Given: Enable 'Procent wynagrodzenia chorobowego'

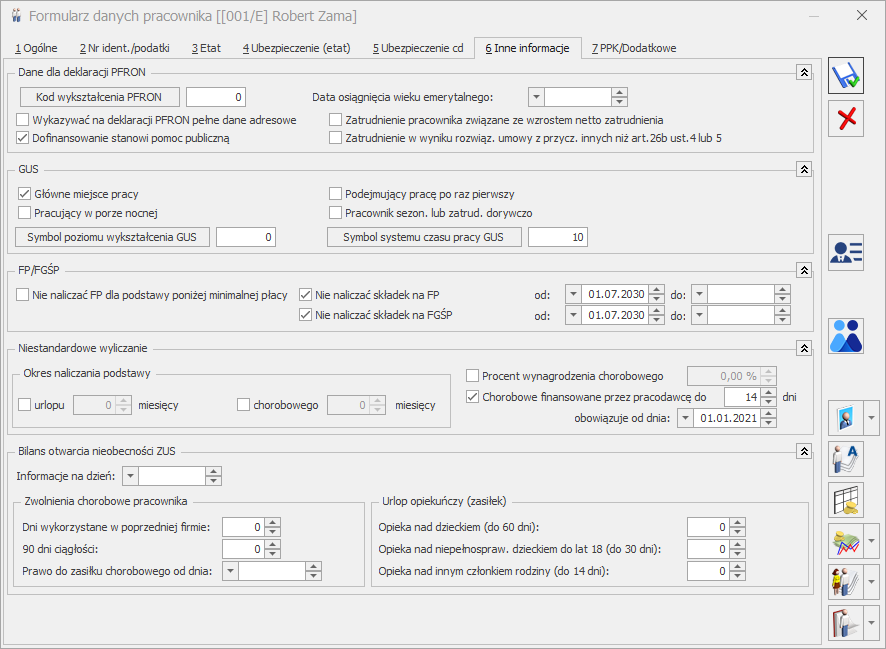Looking at the screenshot, I should tap(472, 376).
